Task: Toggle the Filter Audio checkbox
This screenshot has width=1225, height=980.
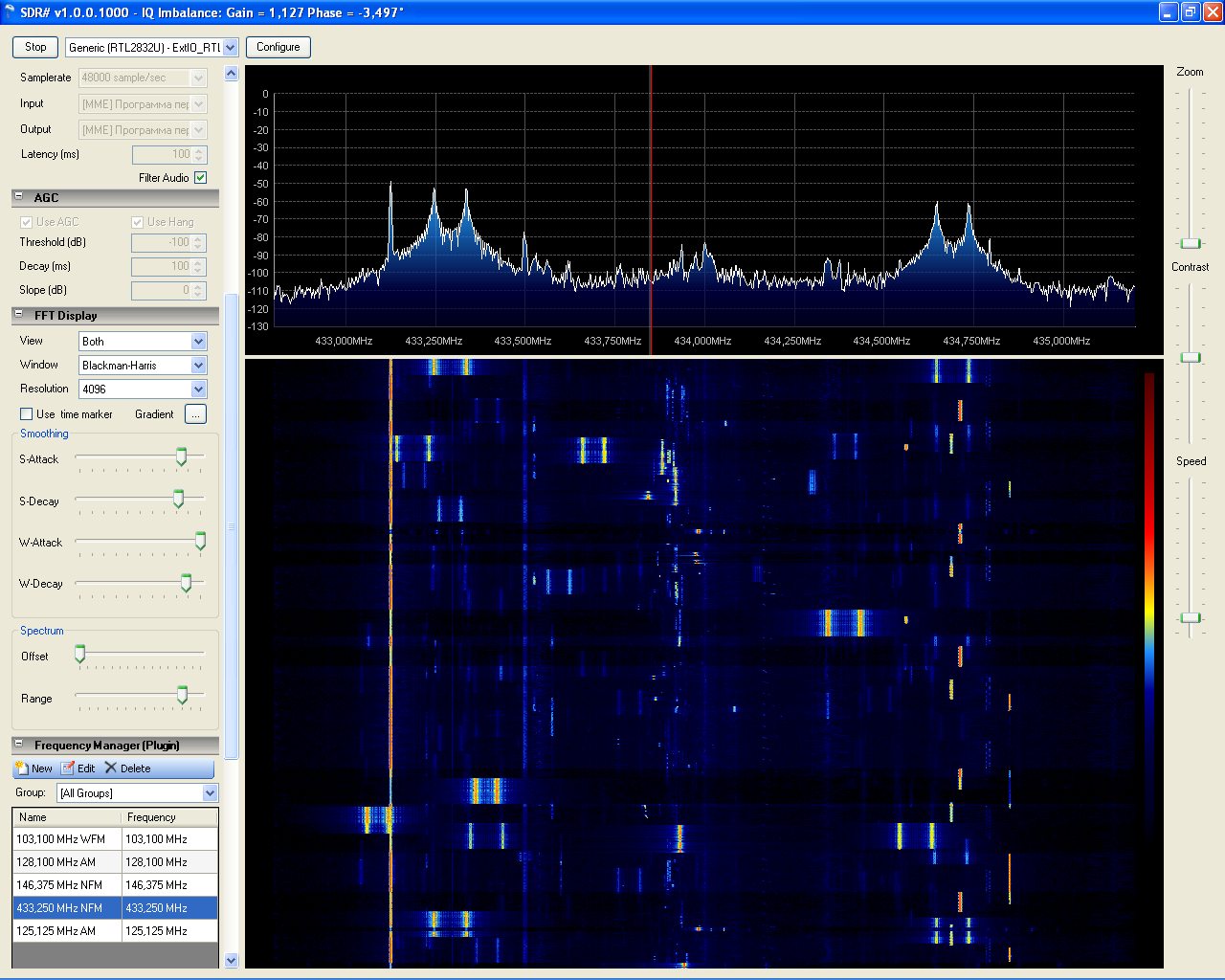Action: (x=201, y=178)
